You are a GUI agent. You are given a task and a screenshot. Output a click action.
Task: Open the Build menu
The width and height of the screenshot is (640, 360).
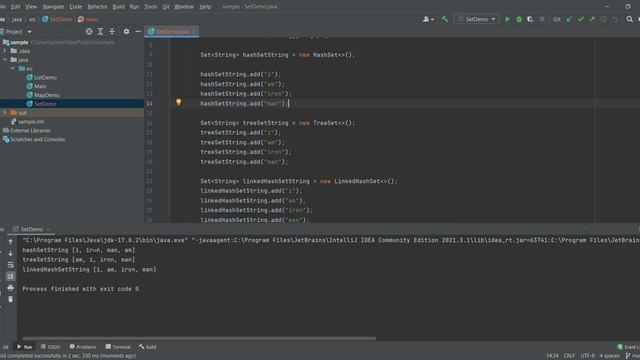point(118,7)
